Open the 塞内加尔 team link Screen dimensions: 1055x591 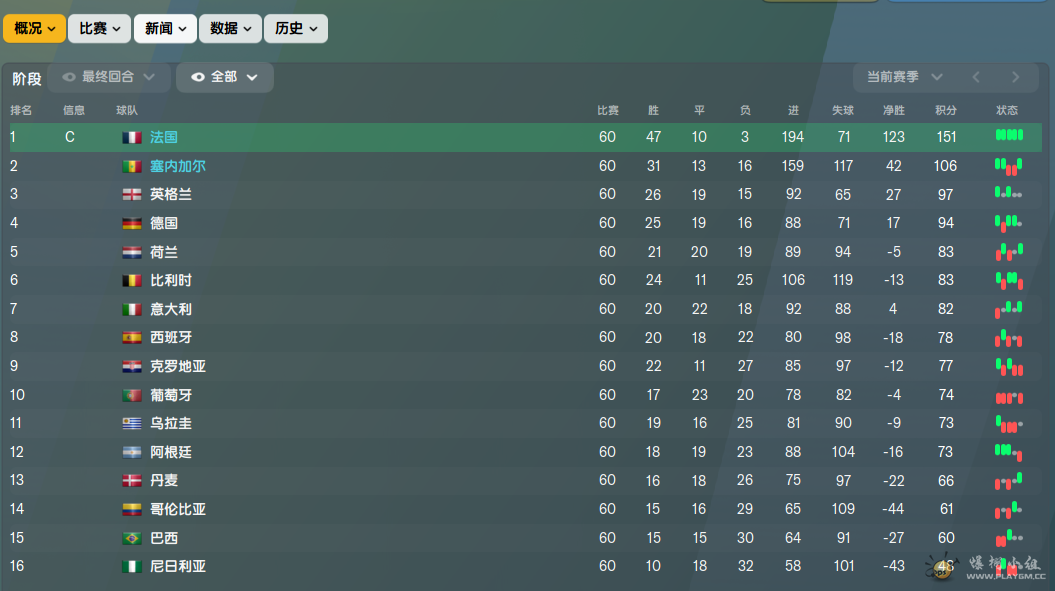point(178,166)
